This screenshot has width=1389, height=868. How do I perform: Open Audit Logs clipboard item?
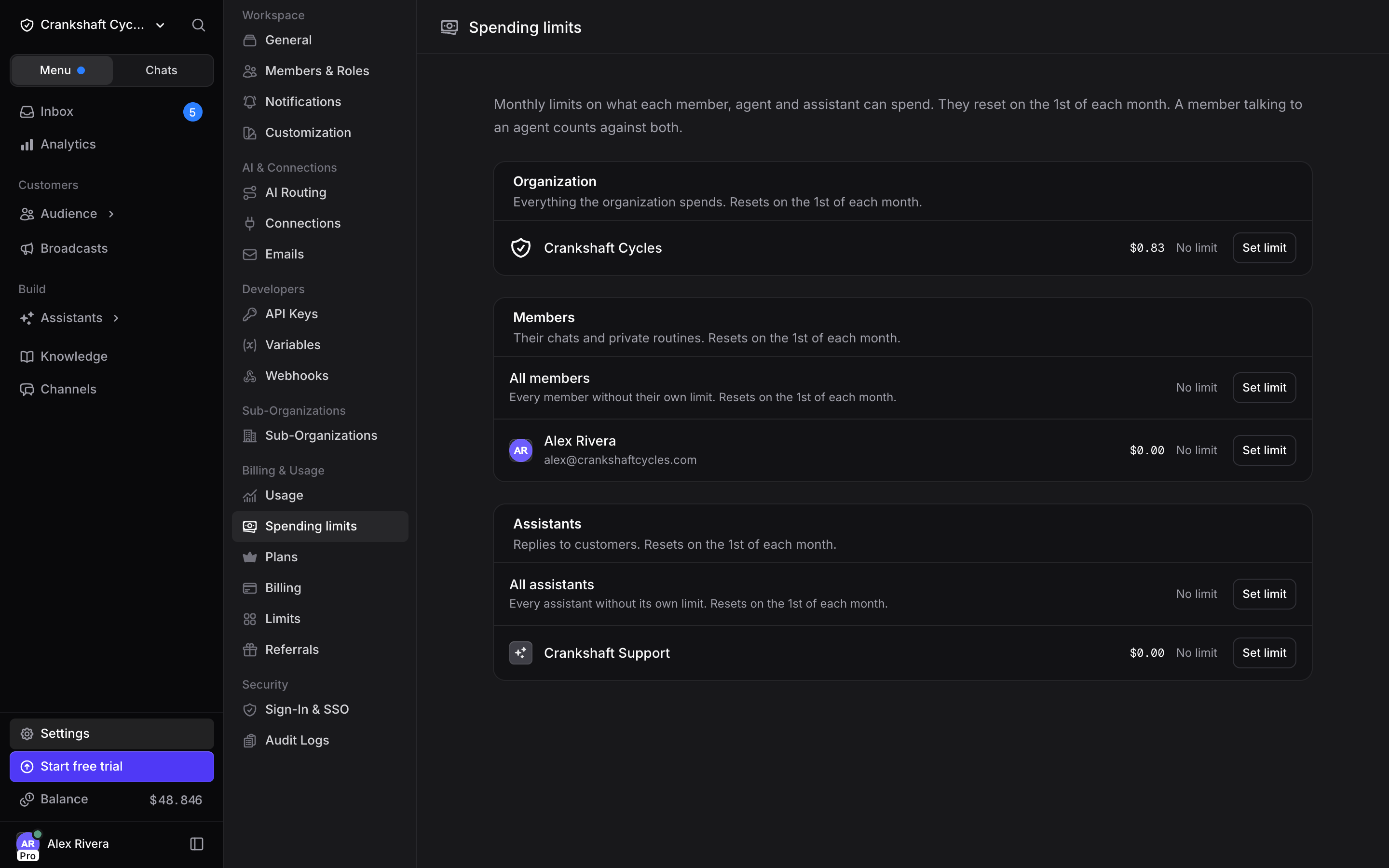click(320, 740)
